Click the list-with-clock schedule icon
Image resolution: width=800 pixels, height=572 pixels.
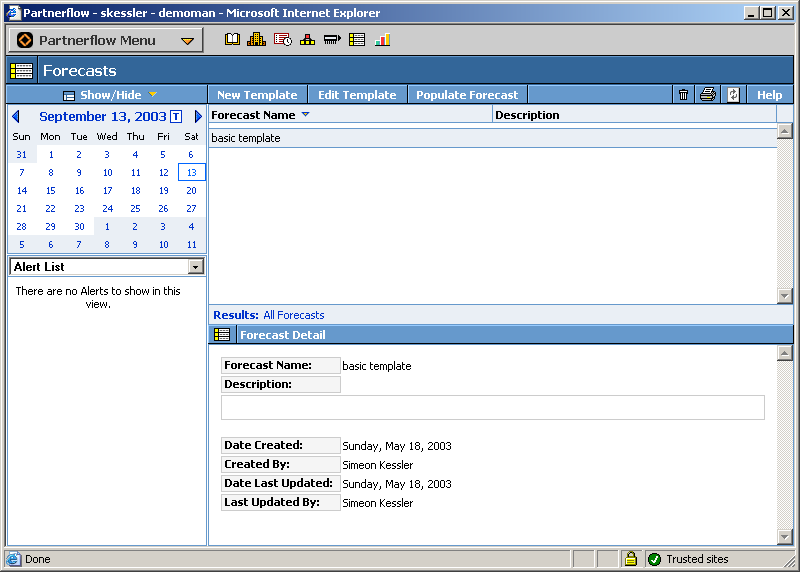[283, 39]
